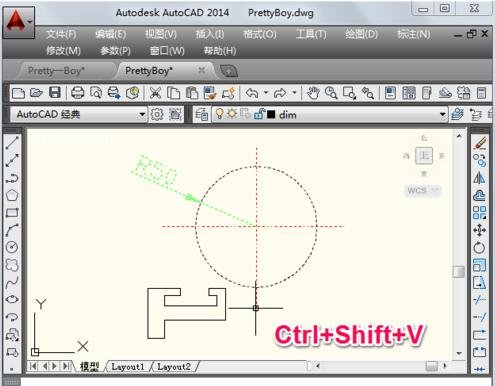Click the Mirror tool in modify toolbar
The image size is (495, 386).
pos(479,178)
